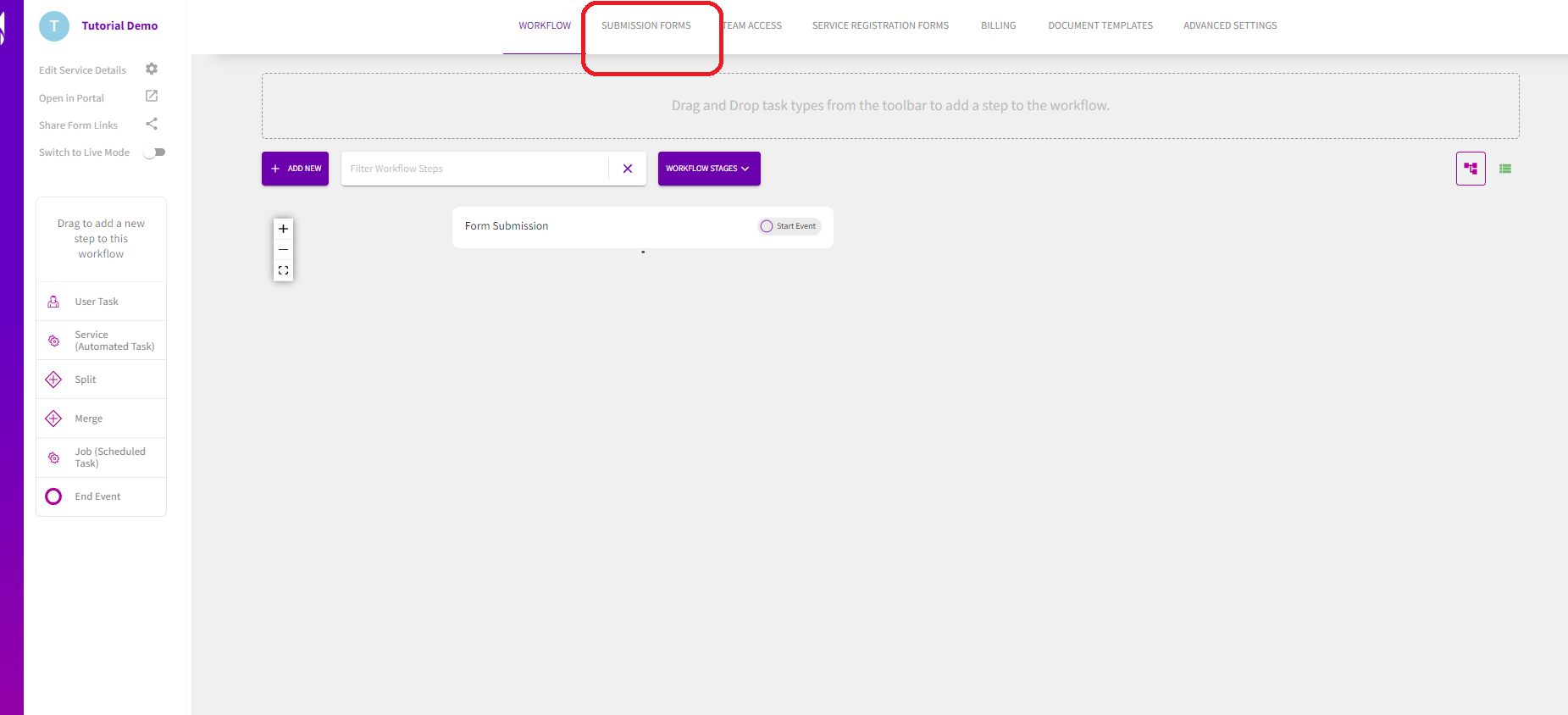This screenshot has height=715, width=1568.
Task: Open the Billing tab
Action: (x=998, y=26)
